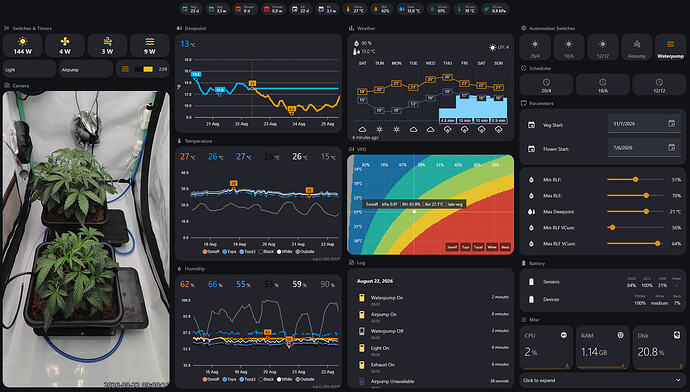690x392 pixels.
Task: Click the 15 °C outside temperature reading
Action: click(328, 157)
